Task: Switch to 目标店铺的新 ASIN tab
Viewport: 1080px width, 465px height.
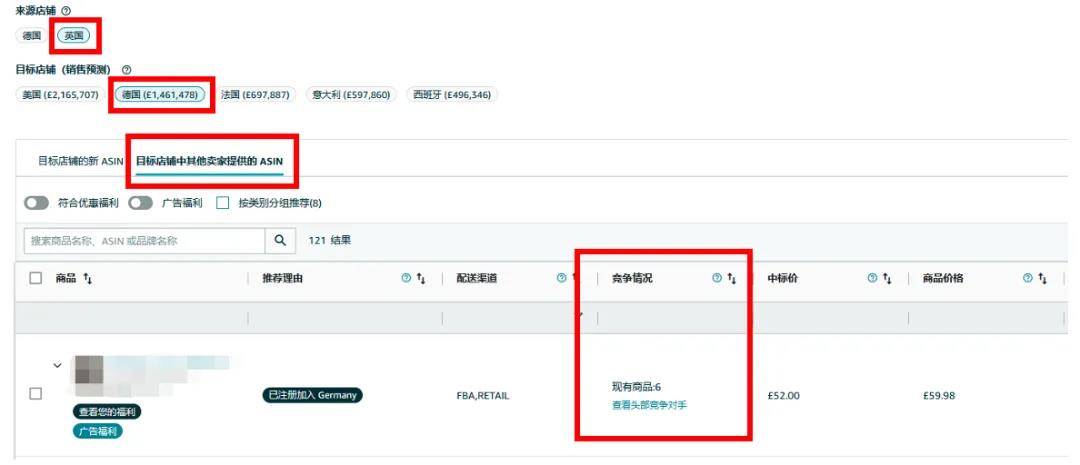Action: click(81, 160)
